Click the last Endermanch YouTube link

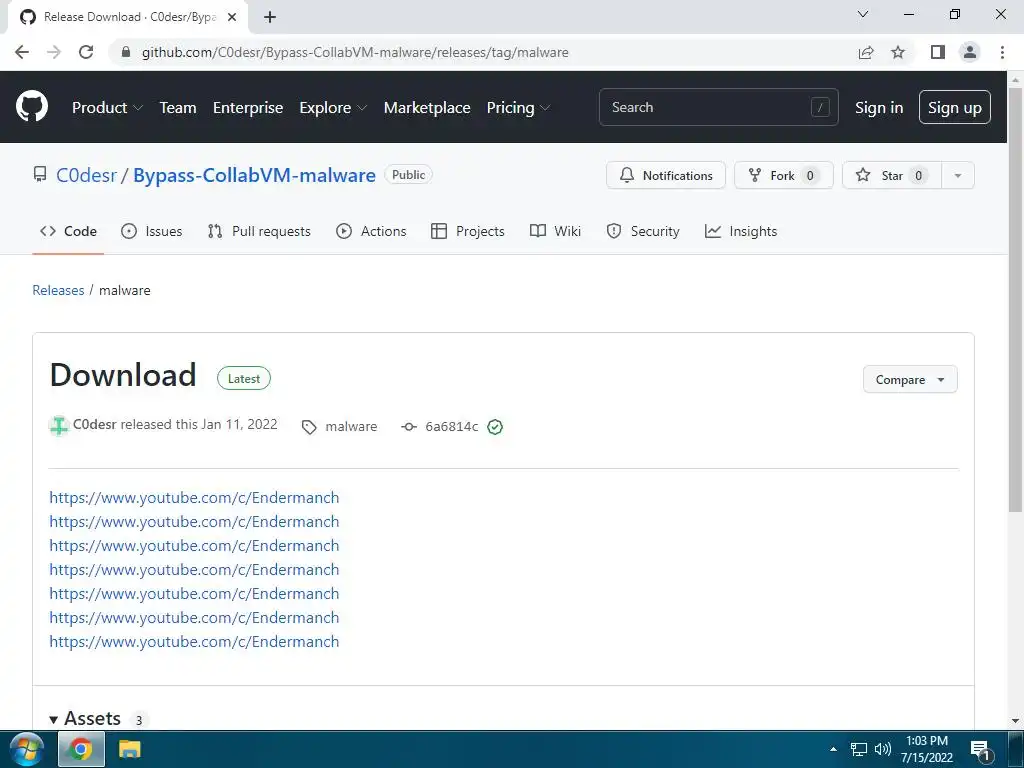pyautogui.click(x=194, y=641)
